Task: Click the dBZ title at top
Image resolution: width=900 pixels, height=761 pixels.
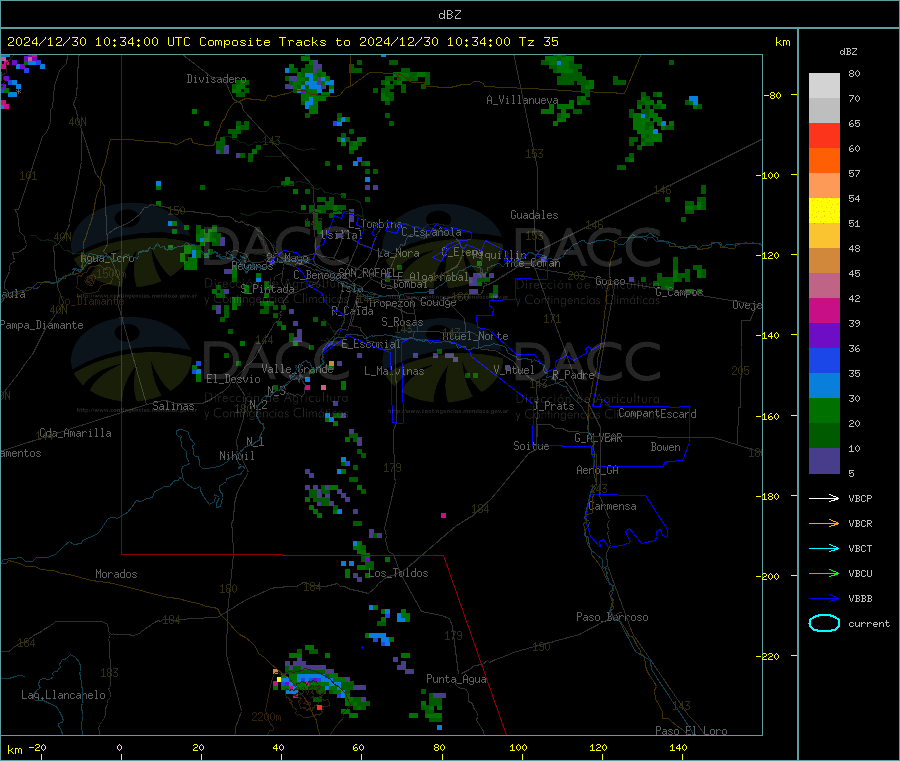Action: tap(449, 15)
